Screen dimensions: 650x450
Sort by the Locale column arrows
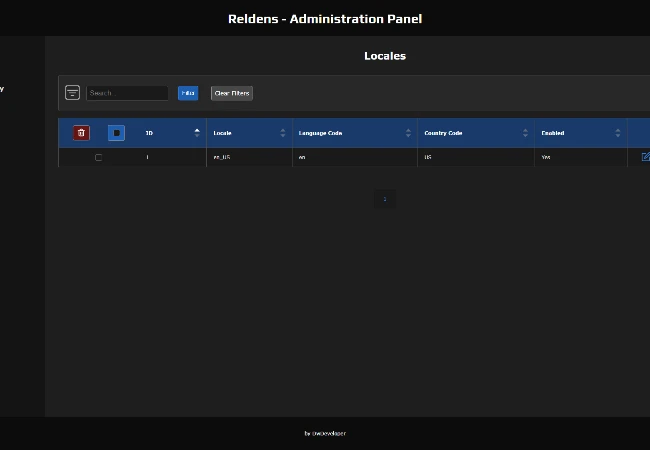point(283,133)
